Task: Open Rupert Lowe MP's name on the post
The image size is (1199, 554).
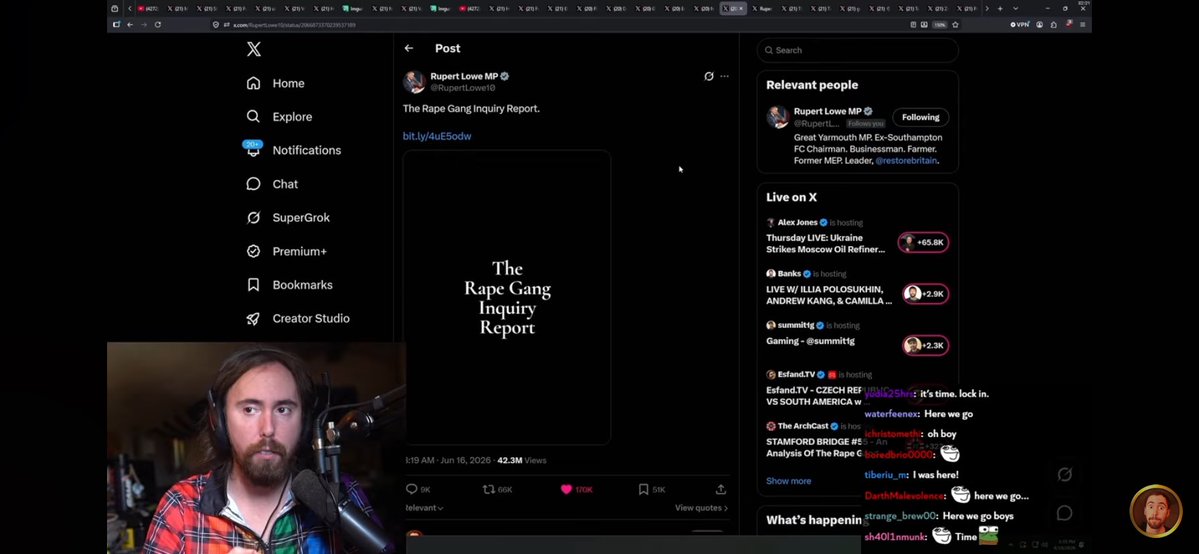Action: 464,77
